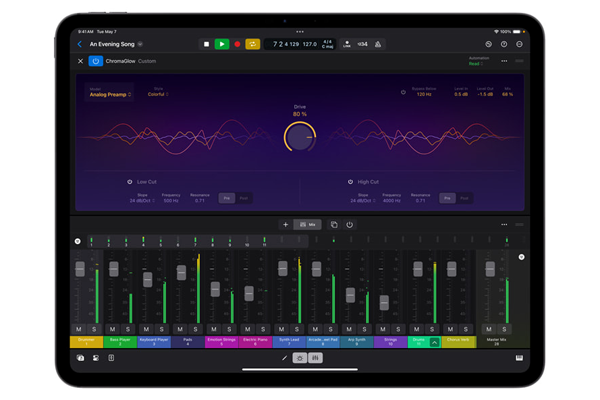
Task: Enable the High Cut filter
Action: click(x=350, y=182)
